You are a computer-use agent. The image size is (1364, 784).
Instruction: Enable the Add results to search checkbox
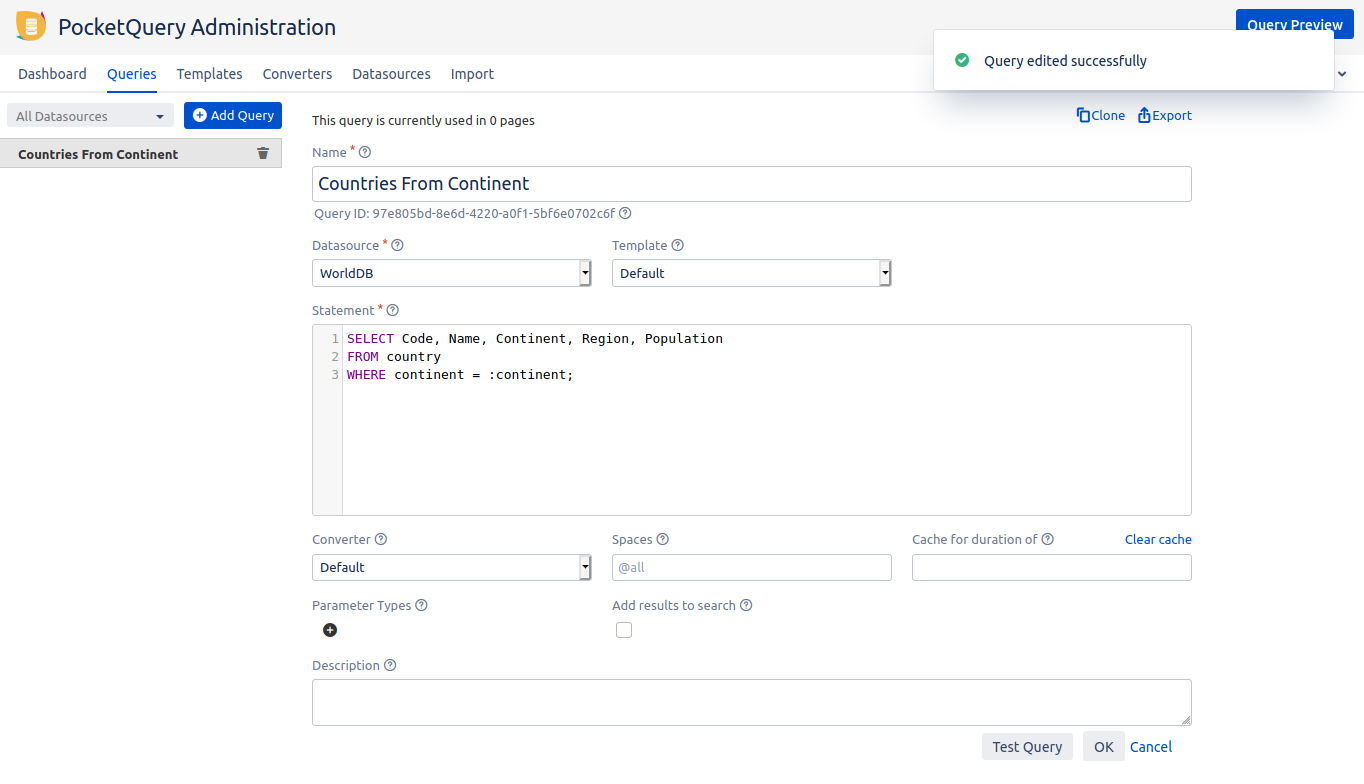[x=624, y=630]
